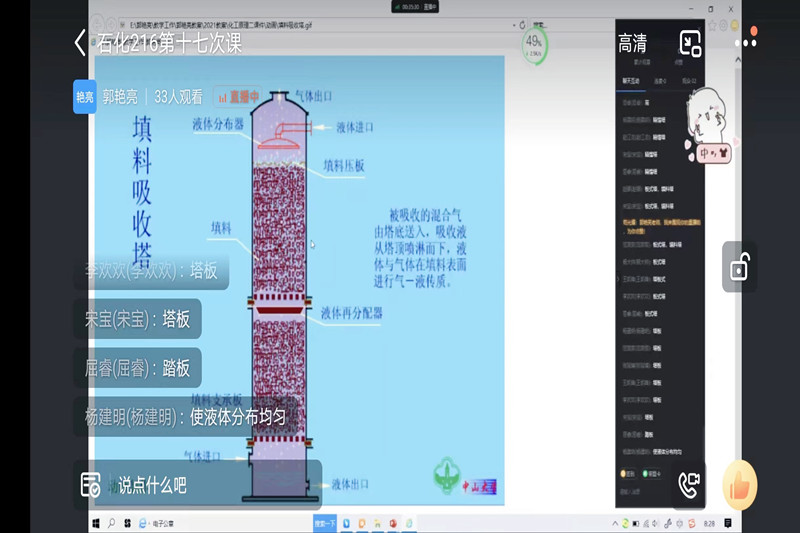Click the 艳亮 host avatar badge

pyautogui.click(x=85, y=97)
